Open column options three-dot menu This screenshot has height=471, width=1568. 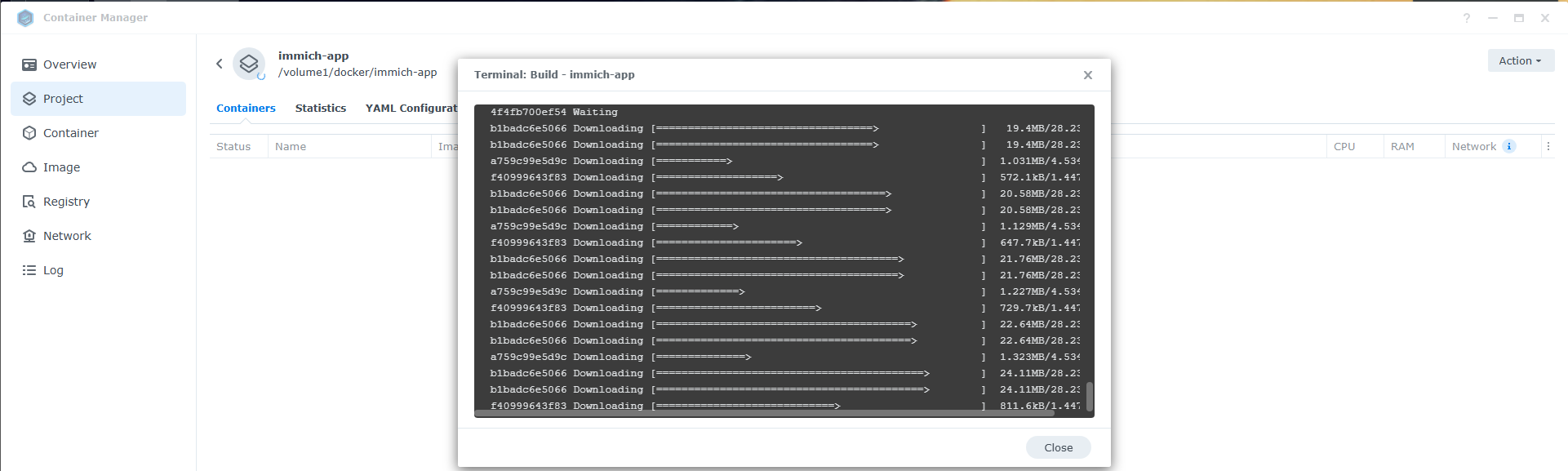click(x=1548, y=146)
